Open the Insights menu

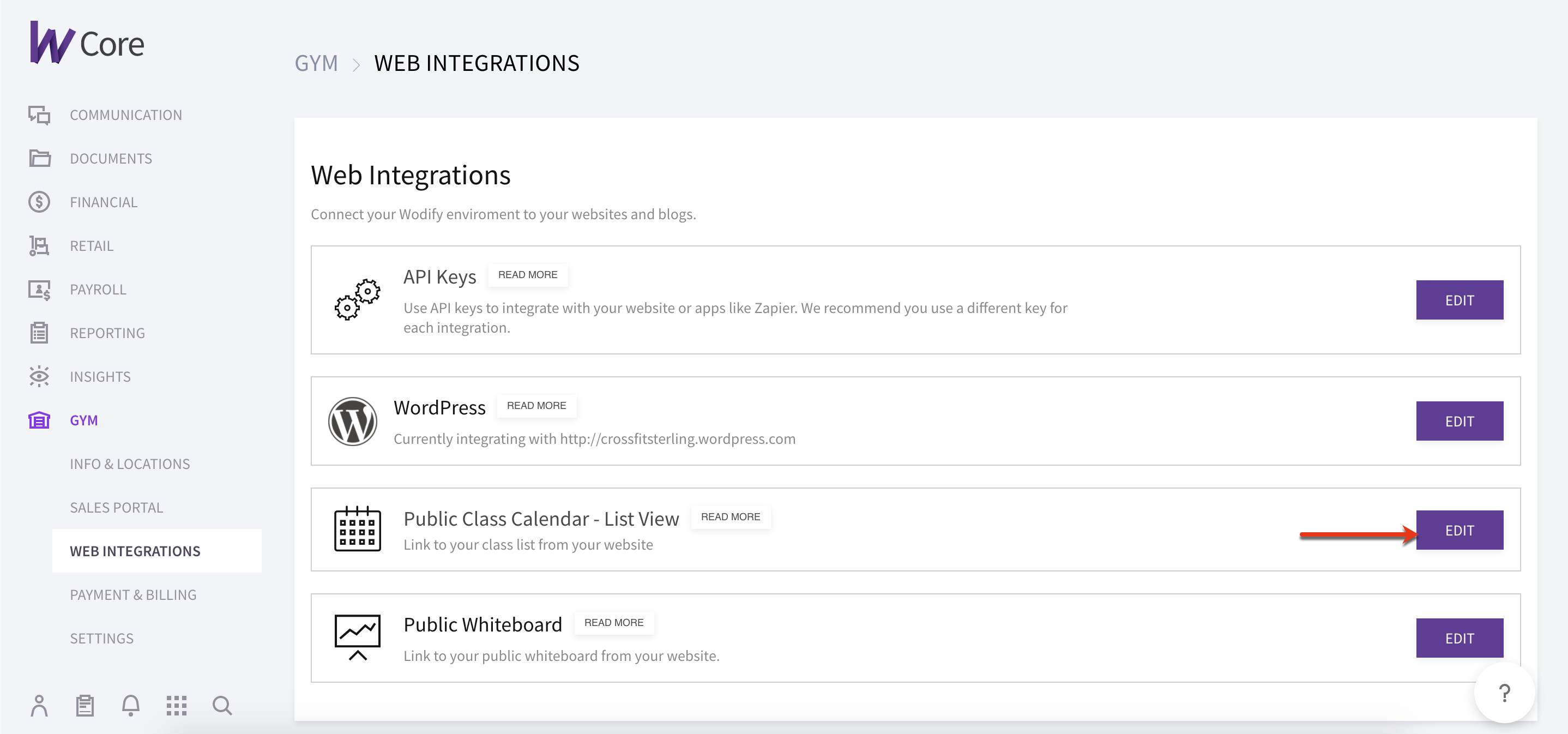(x=100, y=377)
